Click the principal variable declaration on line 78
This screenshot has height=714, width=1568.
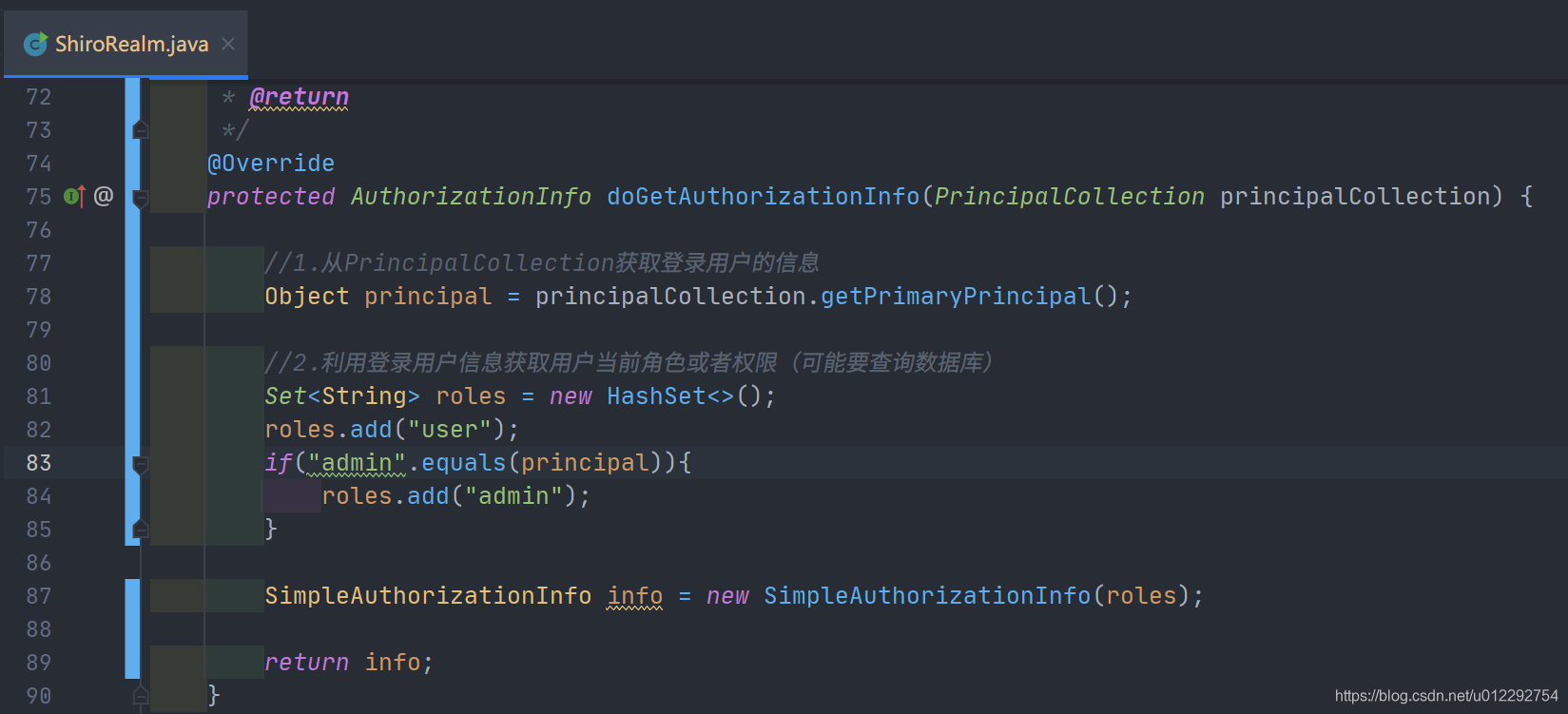click(x=428, y=297)
